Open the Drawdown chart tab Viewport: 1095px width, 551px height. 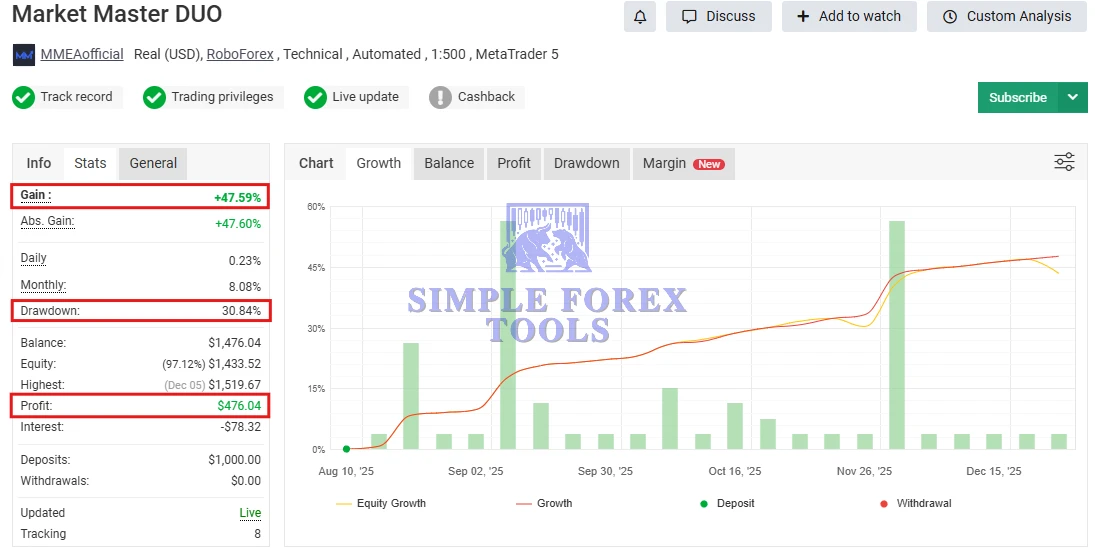pyautogui.click(x=586, y=163)
